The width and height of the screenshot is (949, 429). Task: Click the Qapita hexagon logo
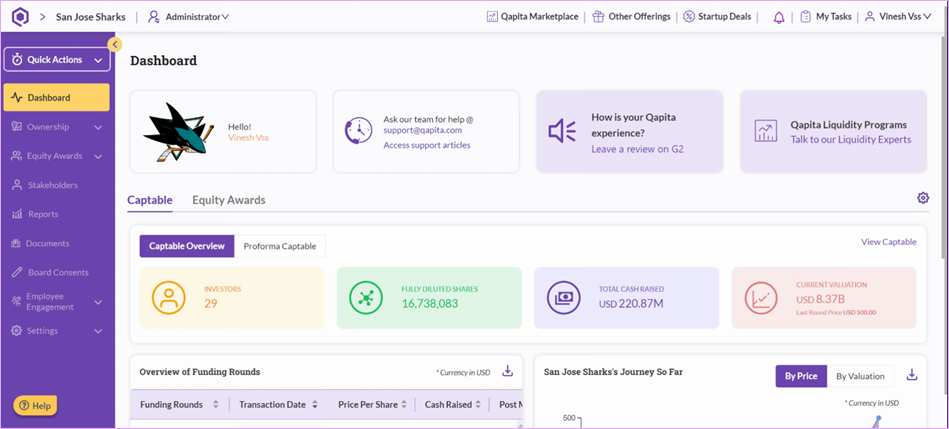tap(21, 16)
